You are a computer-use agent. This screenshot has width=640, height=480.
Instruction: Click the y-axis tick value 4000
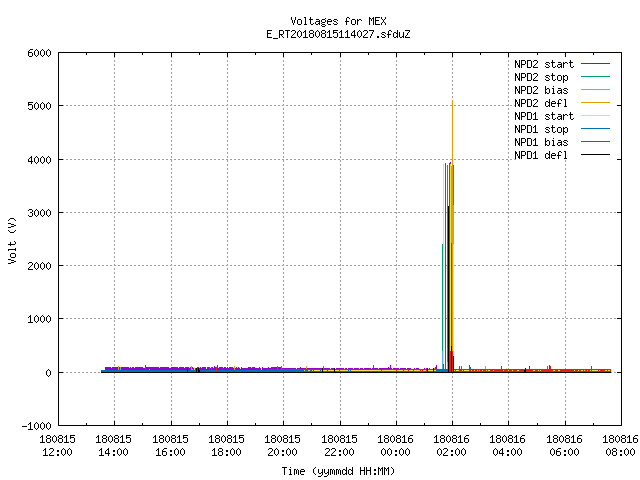[x=39, y=160]
